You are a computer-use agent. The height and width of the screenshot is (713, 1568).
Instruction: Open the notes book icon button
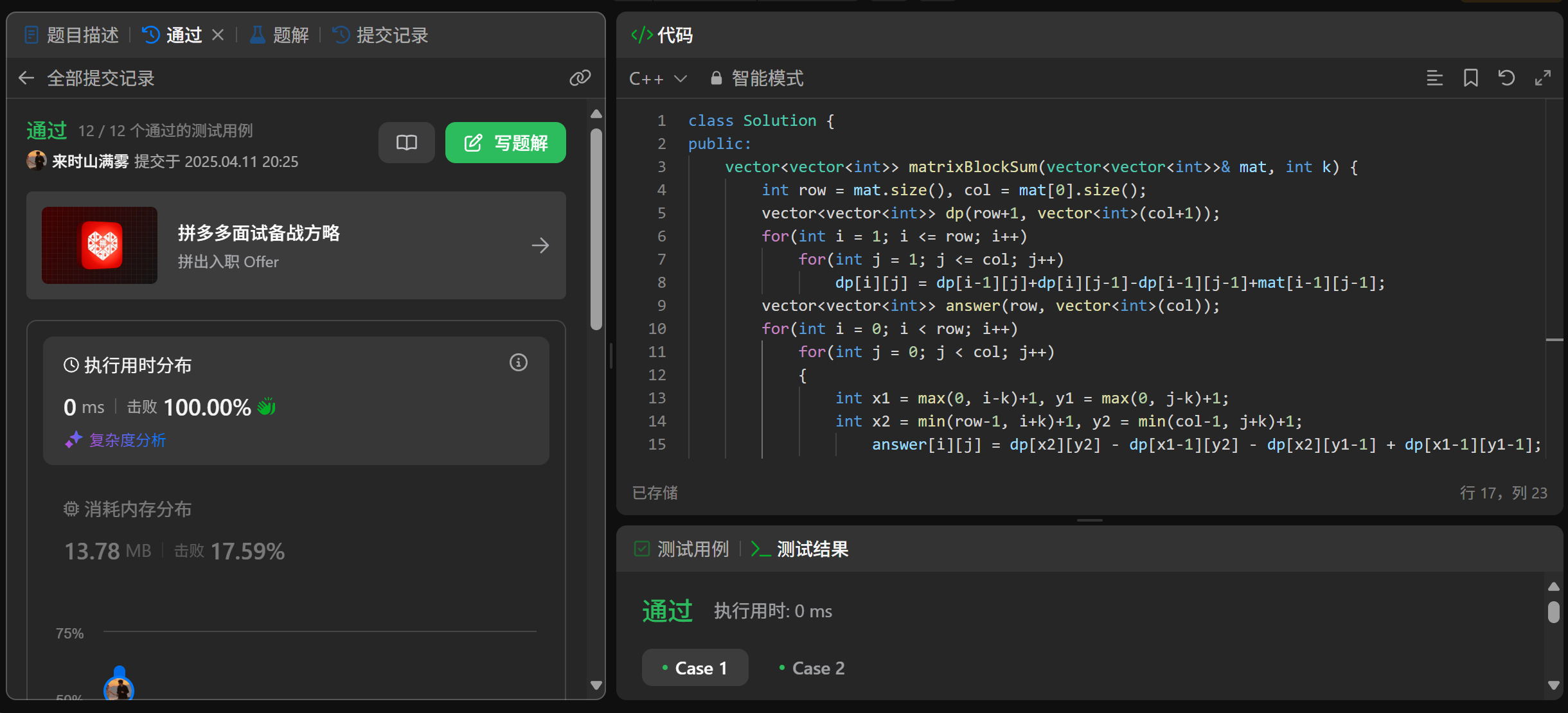(406, 143)
